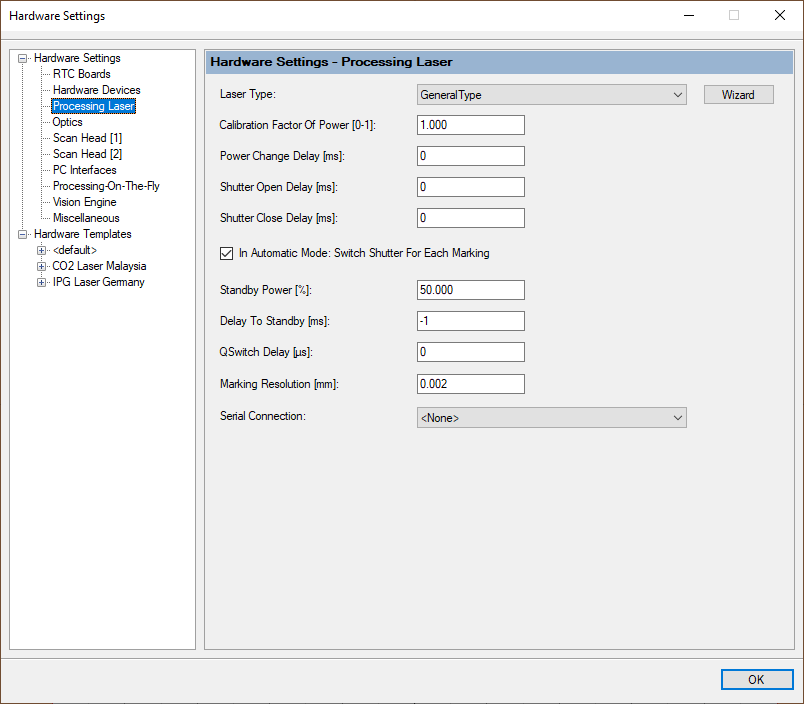Select Processing Laser in the tree
Screen dimensions: 804x704
click(94, 106)
